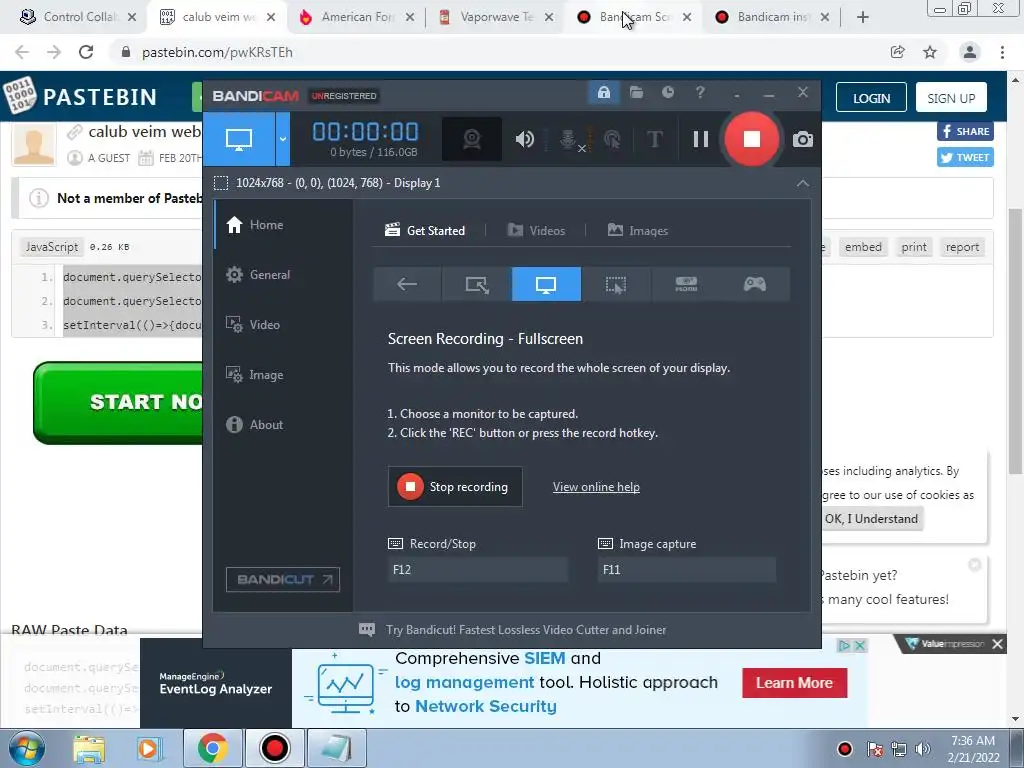Click the print button on Pastebin
The image size is (1024, 768).
[914, 247]
